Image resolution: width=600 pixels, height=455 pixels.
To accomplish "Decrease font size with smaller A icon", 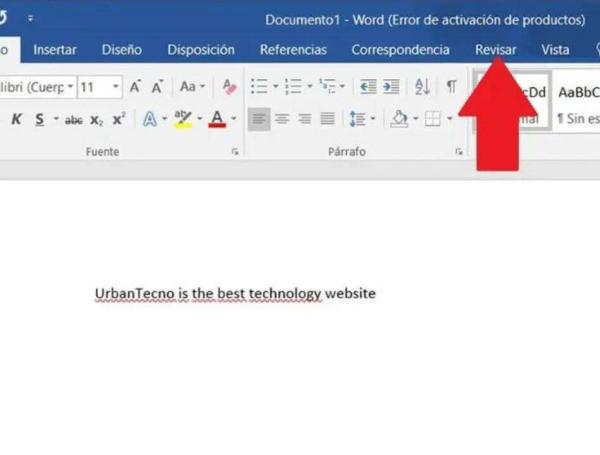I will [157, 87].
